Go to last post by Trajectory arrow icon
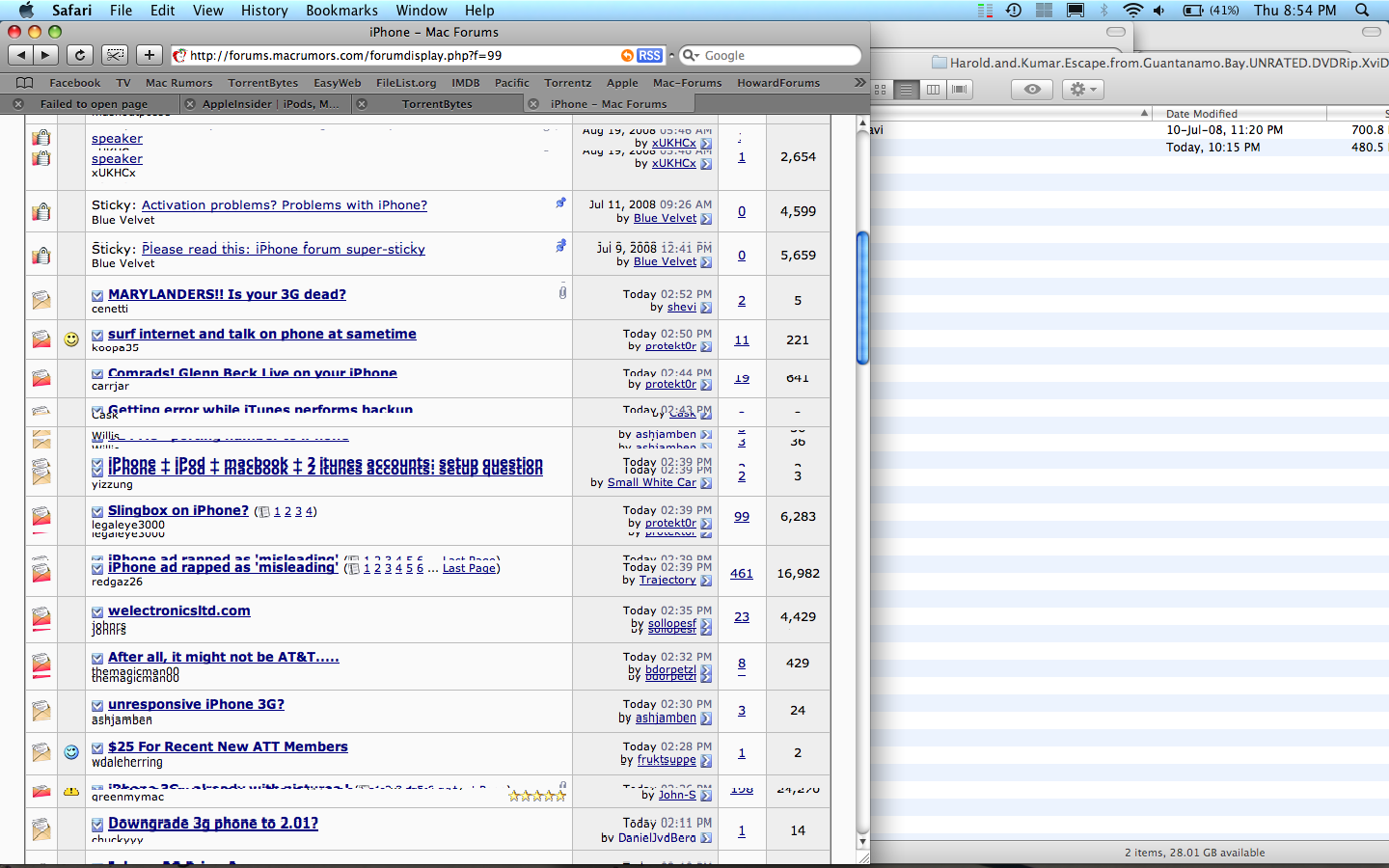Image resolution: width=1389 pixels, height=868 pixels. click(706, 581)
